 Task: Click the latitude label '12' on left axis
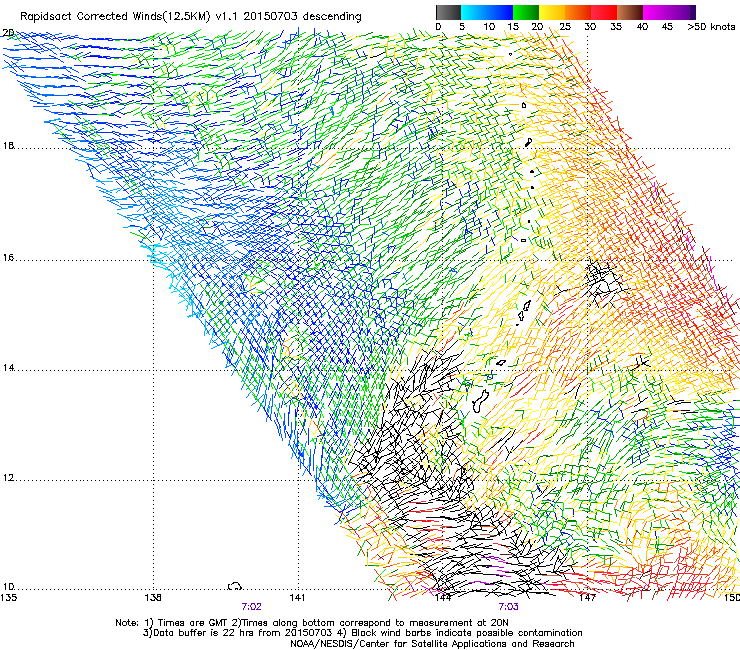pos(8,478)
